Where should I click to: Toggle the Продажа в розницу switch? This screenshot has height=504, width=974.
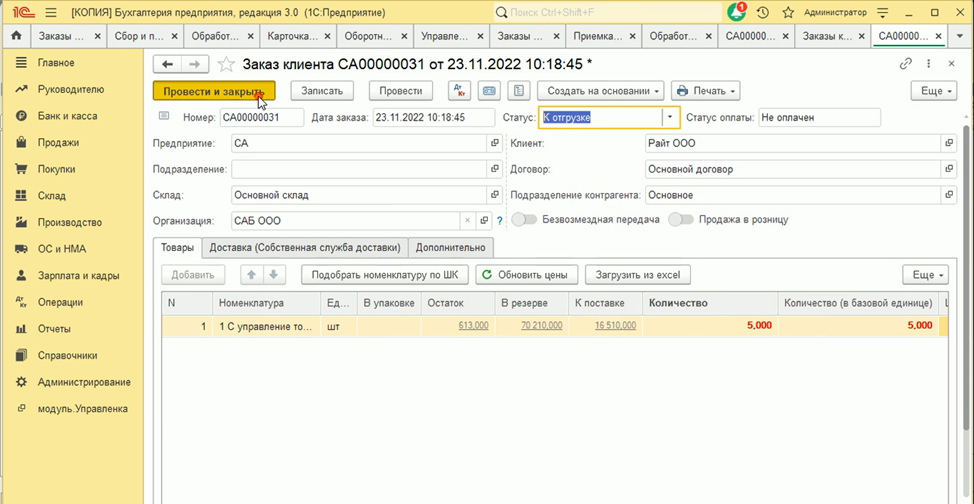pos(680,220)
